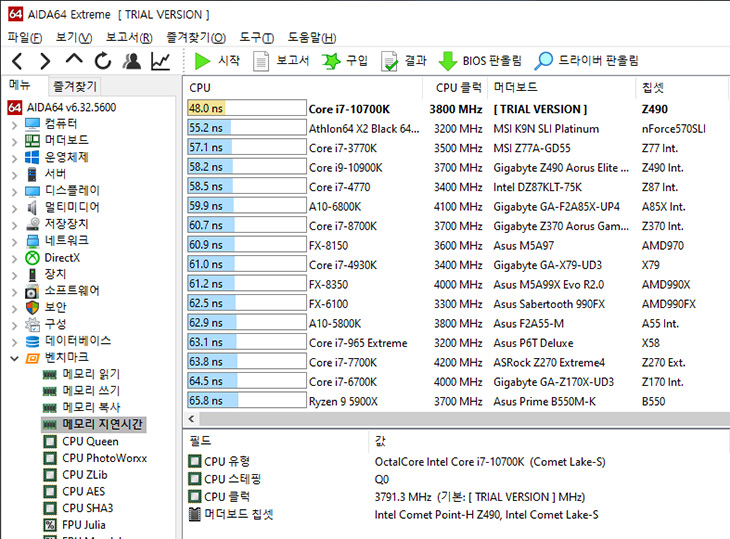
Task: Select CPU SHA3 benchmark
Action: tap(88, 508)
